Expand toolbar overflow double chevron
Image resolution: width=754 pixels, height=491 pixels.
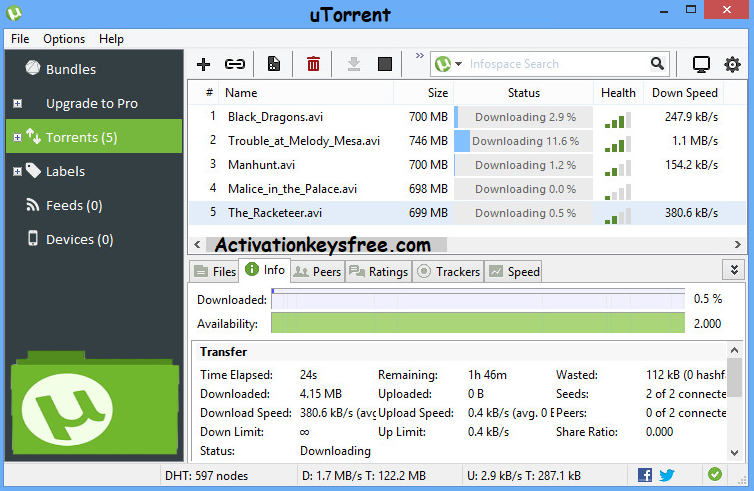[x=420, y=55]
